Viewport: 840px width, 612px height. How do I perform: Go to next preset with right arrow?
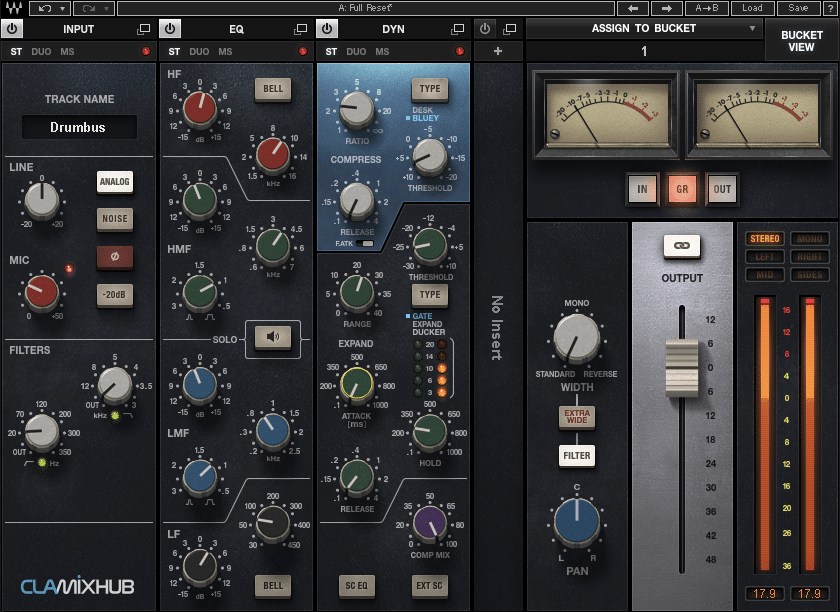(667, 8)
